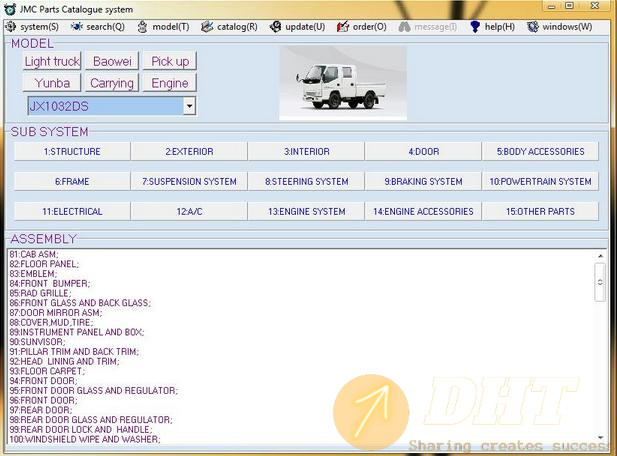
Task: Open the 9:BRAKING SYSTEM sub system
Action: (423, 181)
